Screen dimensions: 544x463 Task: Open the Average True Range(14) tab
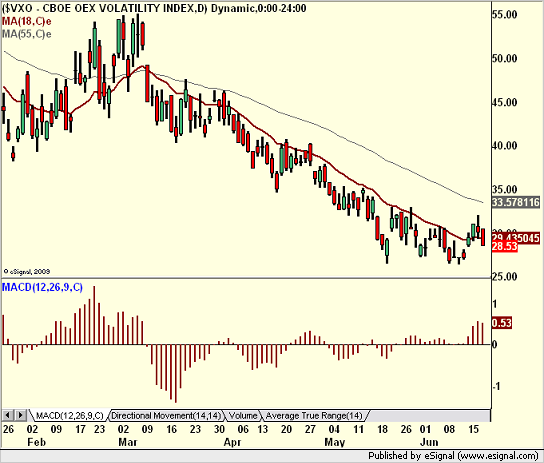[x=314, y=415]
